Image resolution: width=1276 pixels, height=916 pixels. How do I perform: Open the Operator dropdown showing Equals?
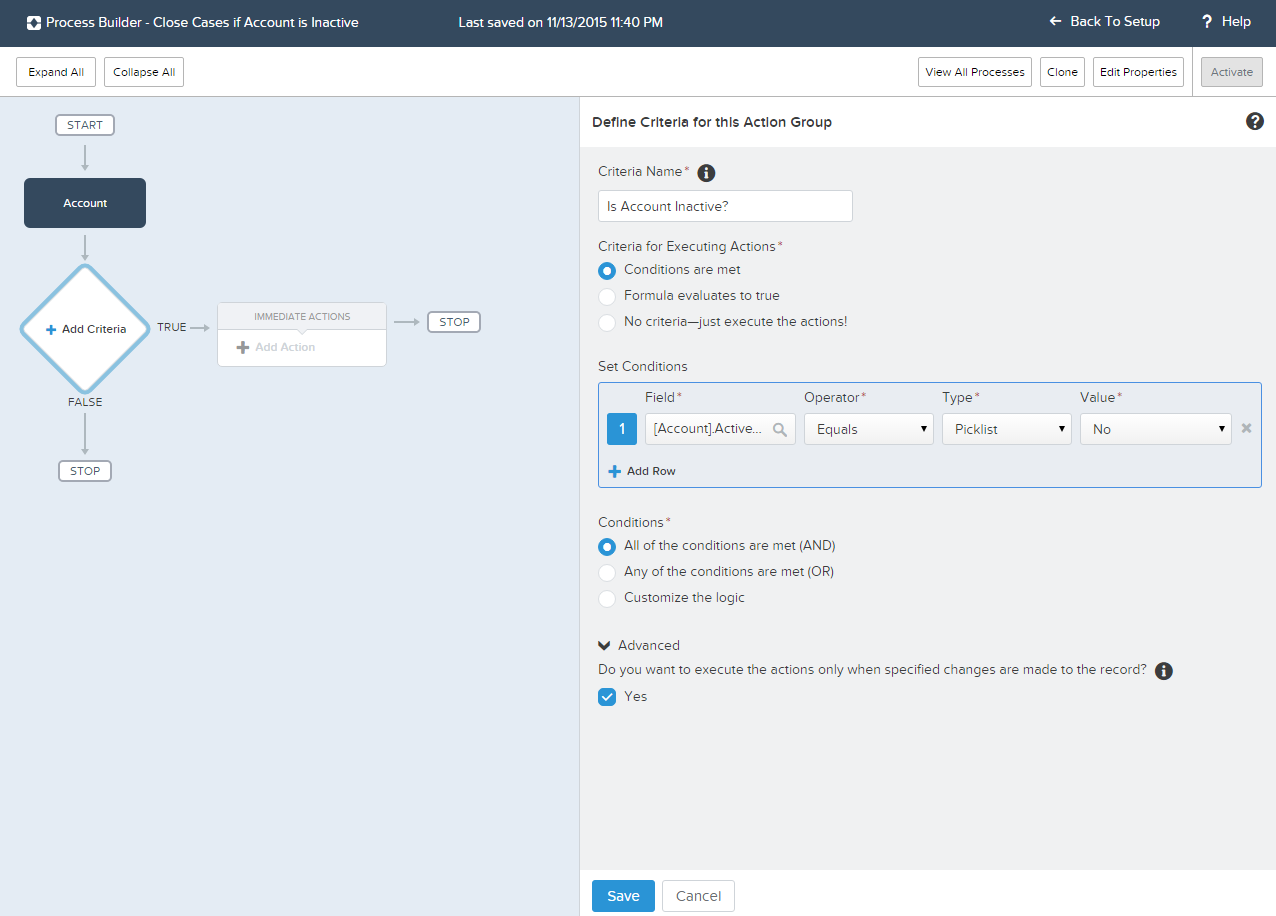(868, 429)
